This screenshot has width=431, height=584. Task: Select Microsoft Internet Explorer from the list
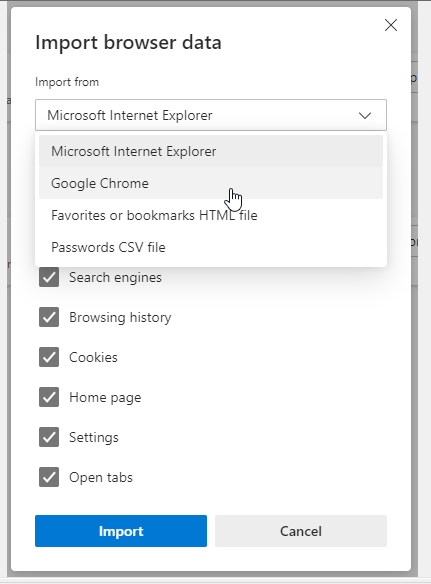211,151
